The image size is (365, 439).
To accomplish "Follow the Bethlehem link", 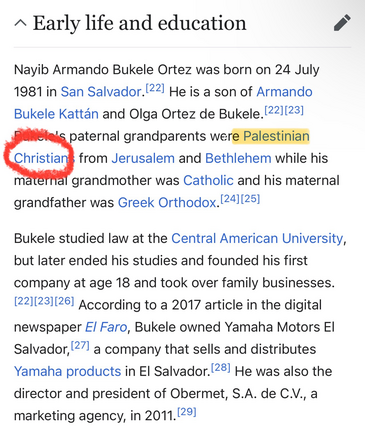I will (x=238, y=158).
